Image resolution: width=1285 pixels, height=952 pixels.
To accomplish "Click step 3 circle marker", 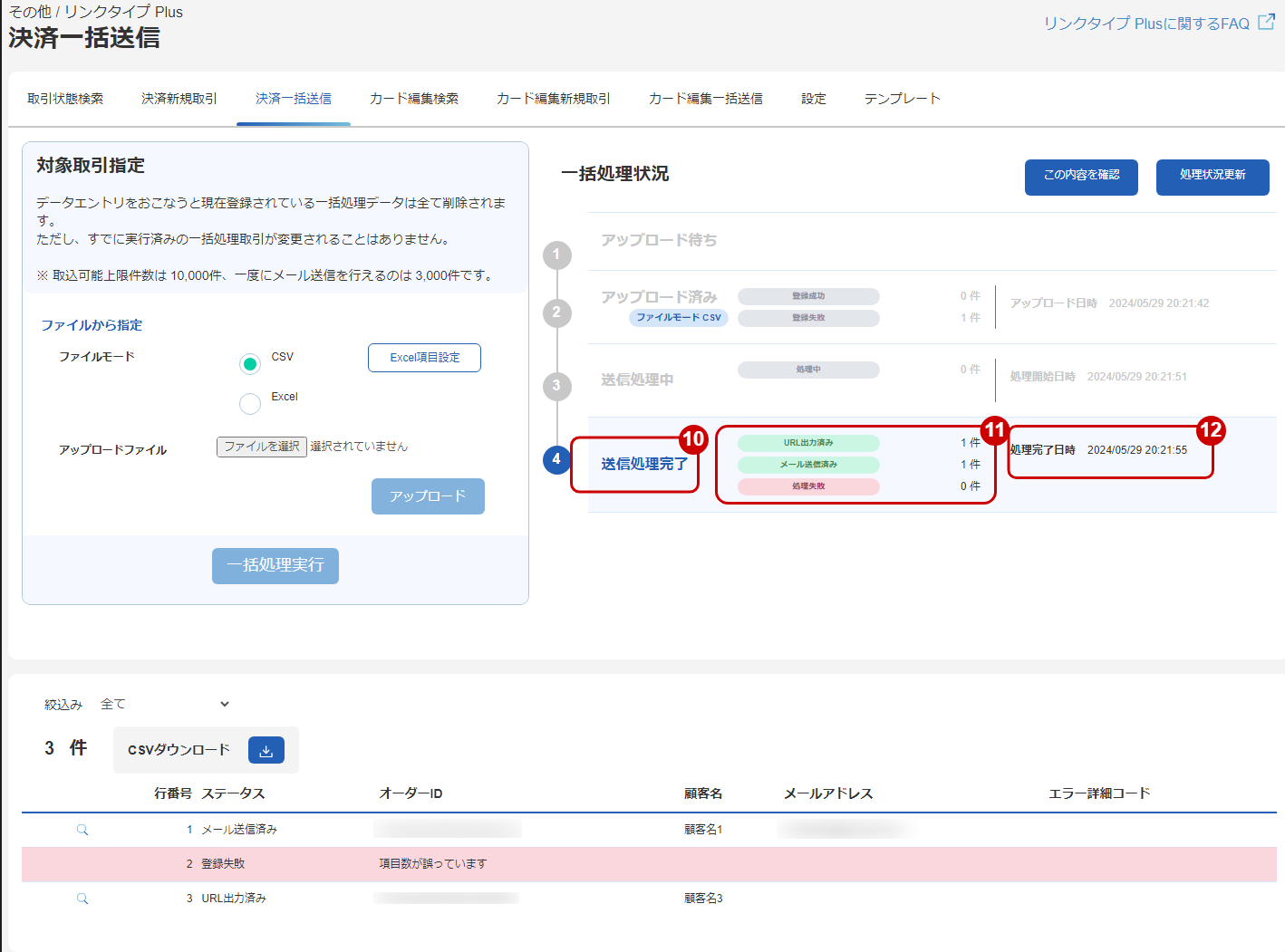I will pyautogui.click(x=556, y=386).
